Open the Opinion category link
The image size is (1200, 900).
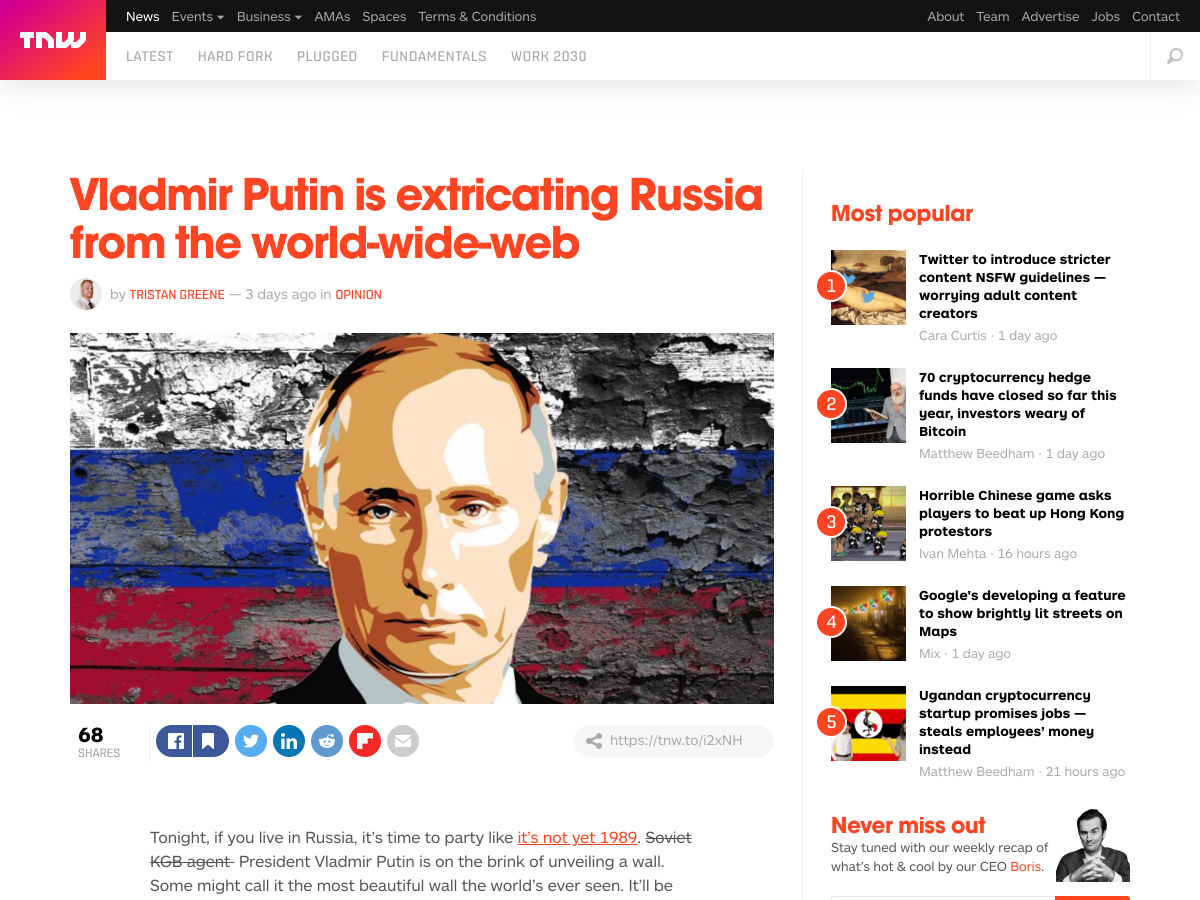[358, 295]
